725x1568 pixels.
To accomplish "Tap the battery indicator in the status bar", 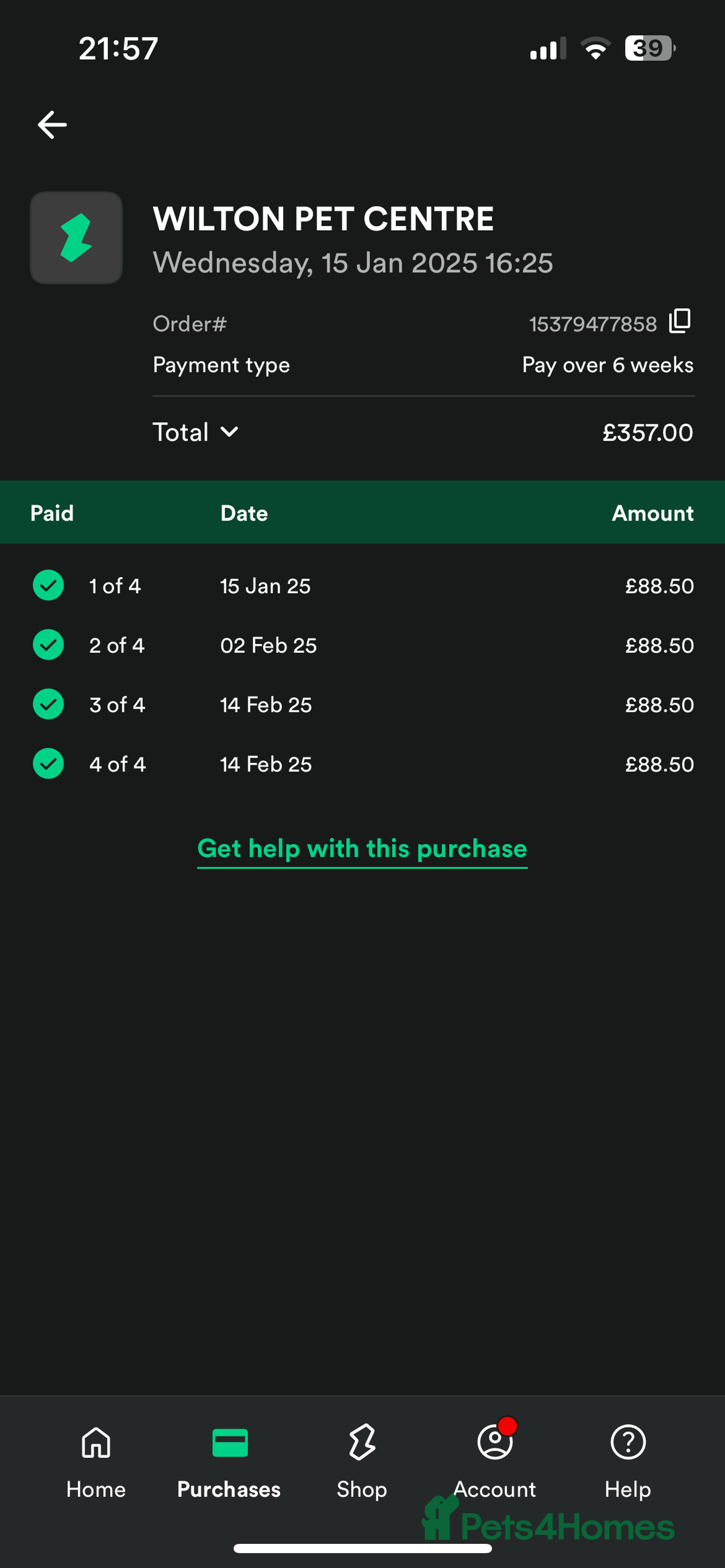I will tap(650, 48).
